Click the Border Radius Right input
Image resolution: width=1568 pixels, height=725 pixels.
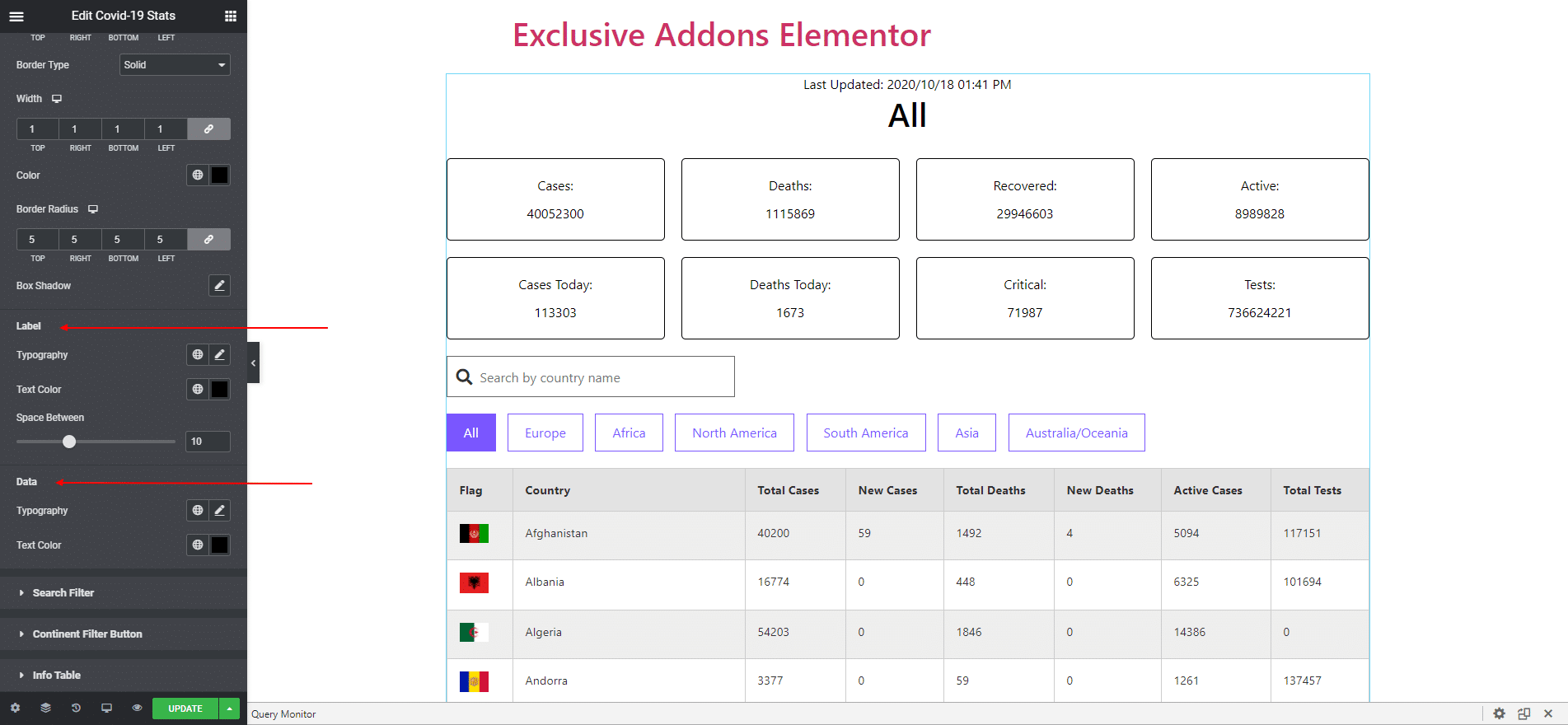(81, 240)
